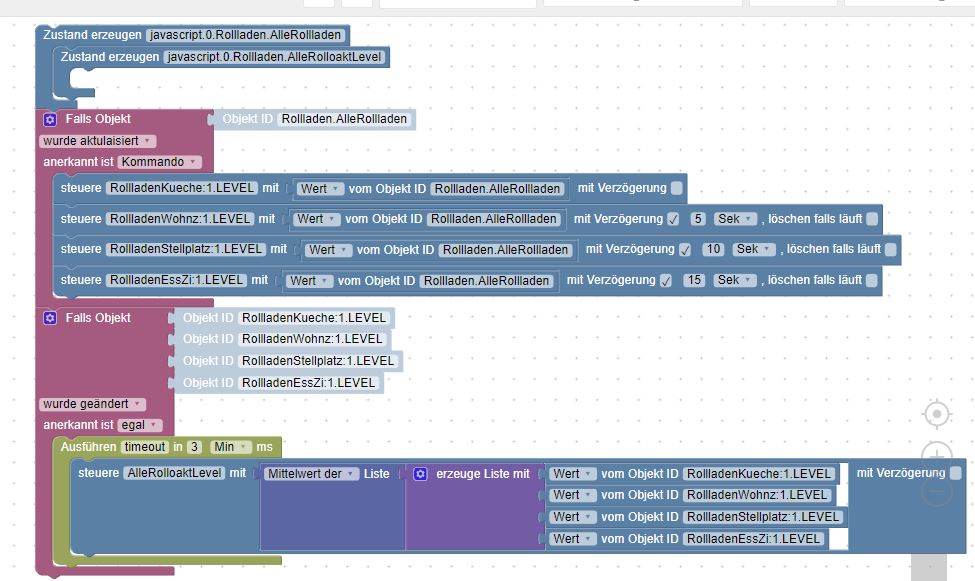Image resolution: width=975 pixels, height=581 pixels.
Task: Click gear icon on erzeuge Liste mit block
Action: tap(420, 473)
